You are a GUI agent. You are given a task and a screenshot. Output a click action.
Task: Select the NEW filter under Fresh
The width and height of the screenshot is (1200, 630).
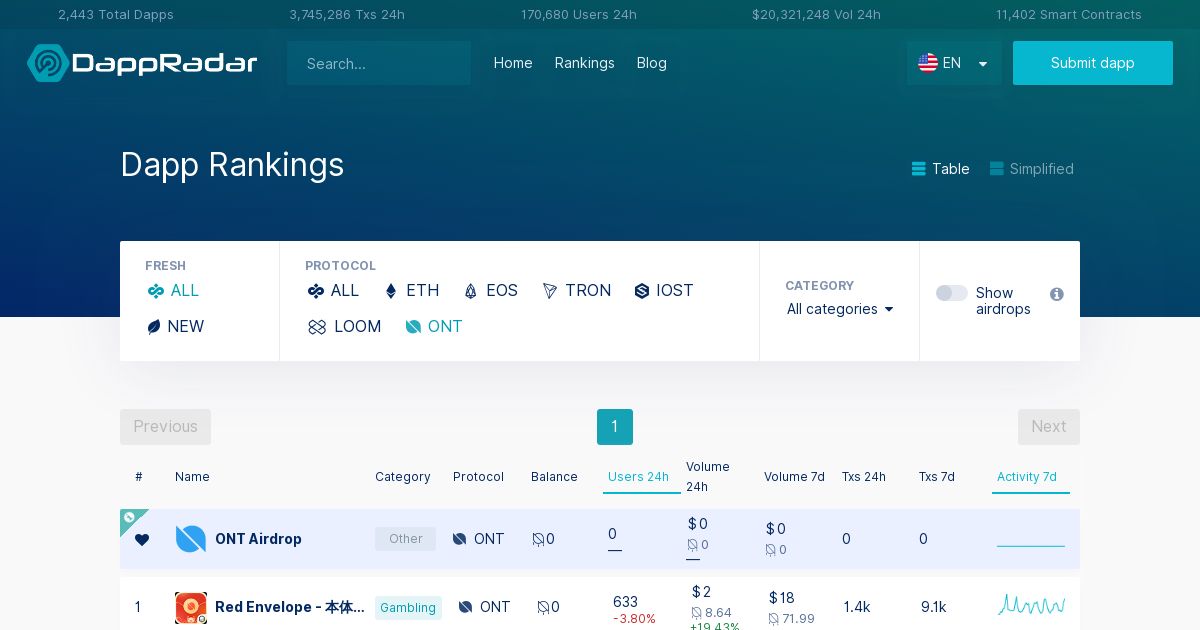[176, 326]
